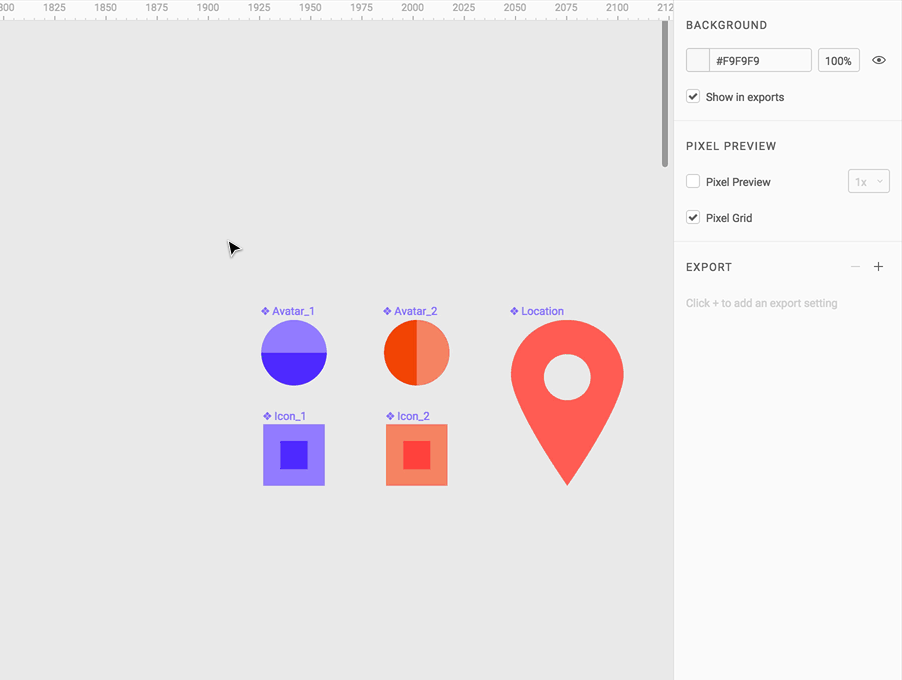Click the purple Icon_1 square
The width and height of the screenshot is (902, 680).
(294, 455)
